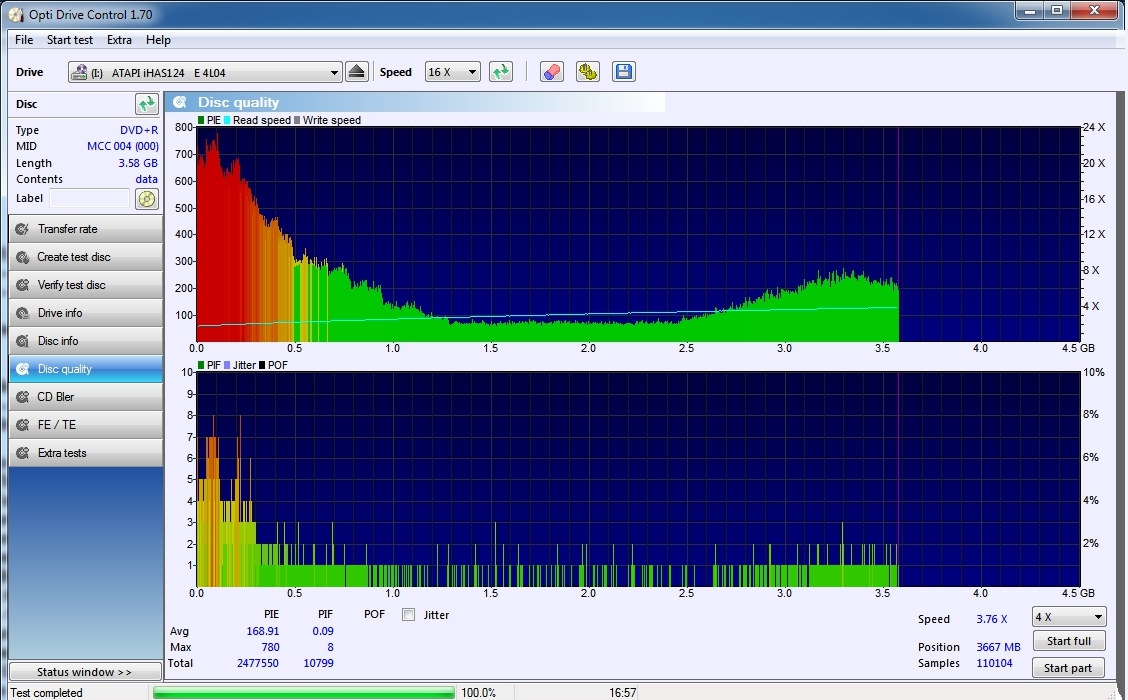Select Transfer rate in sidebar
1128x700 pixels.
pyautogui.click(x=86, y=229)
